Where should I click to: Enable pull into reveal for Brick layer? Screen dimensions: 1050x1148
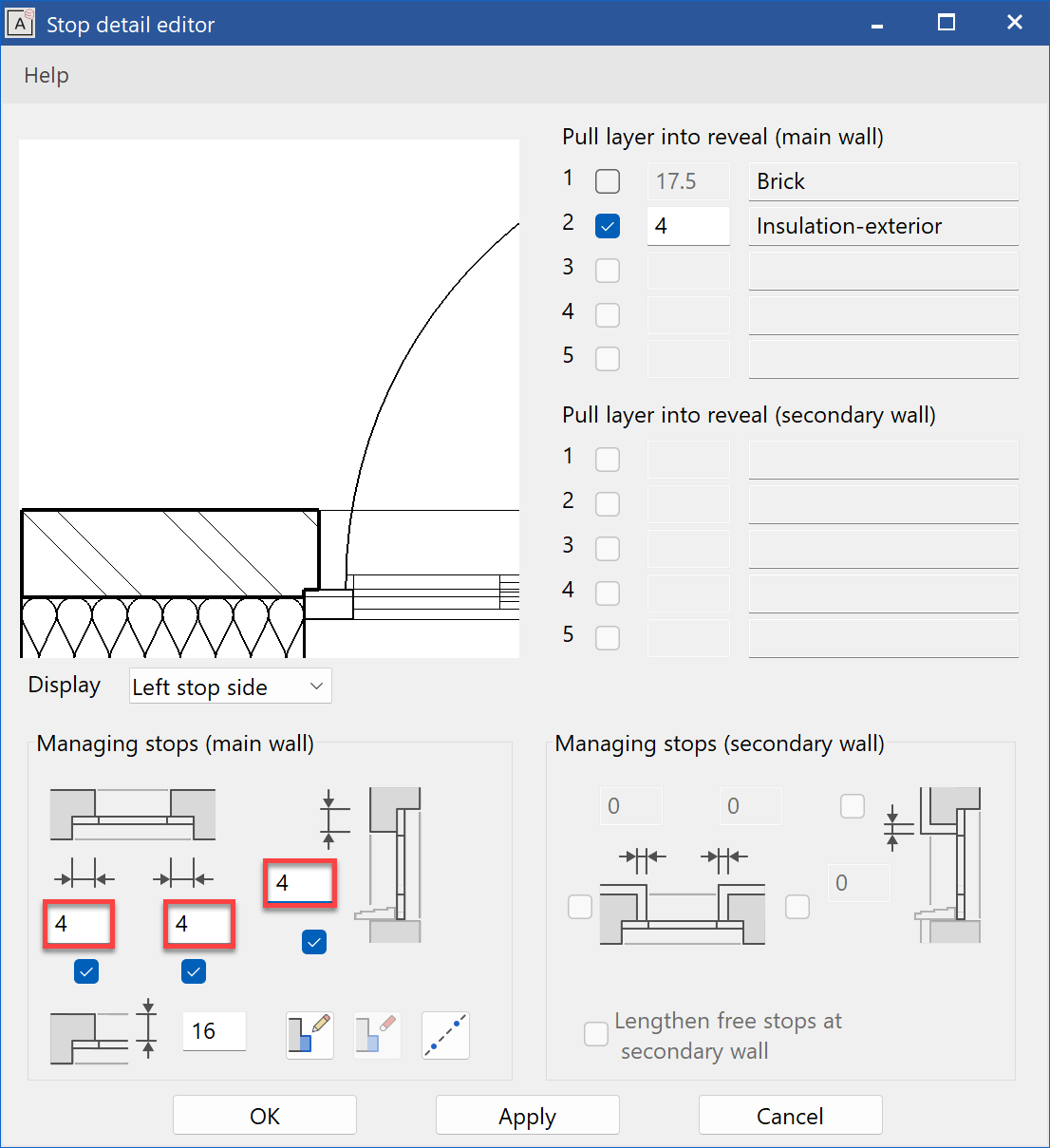click(x=608, y=181)
